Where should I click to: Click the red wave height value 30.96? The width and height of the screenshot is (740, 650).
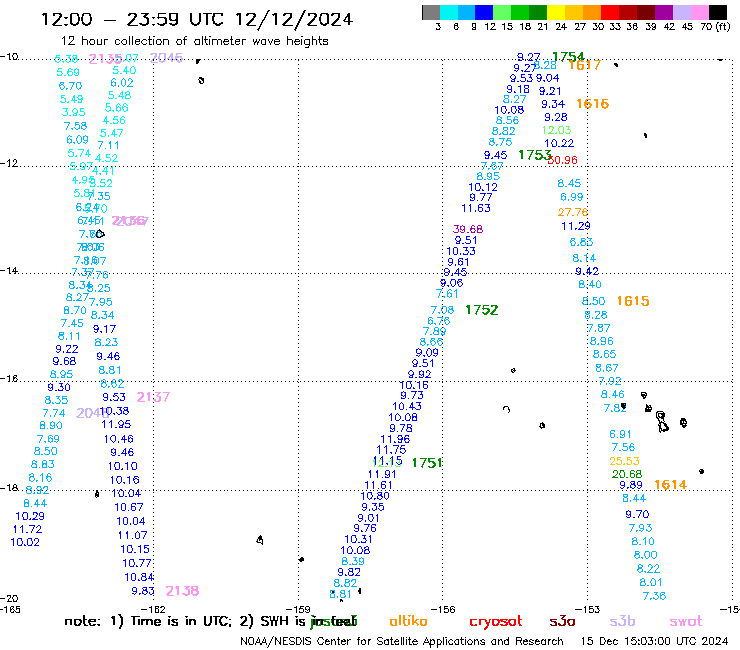tap(563, 160)
